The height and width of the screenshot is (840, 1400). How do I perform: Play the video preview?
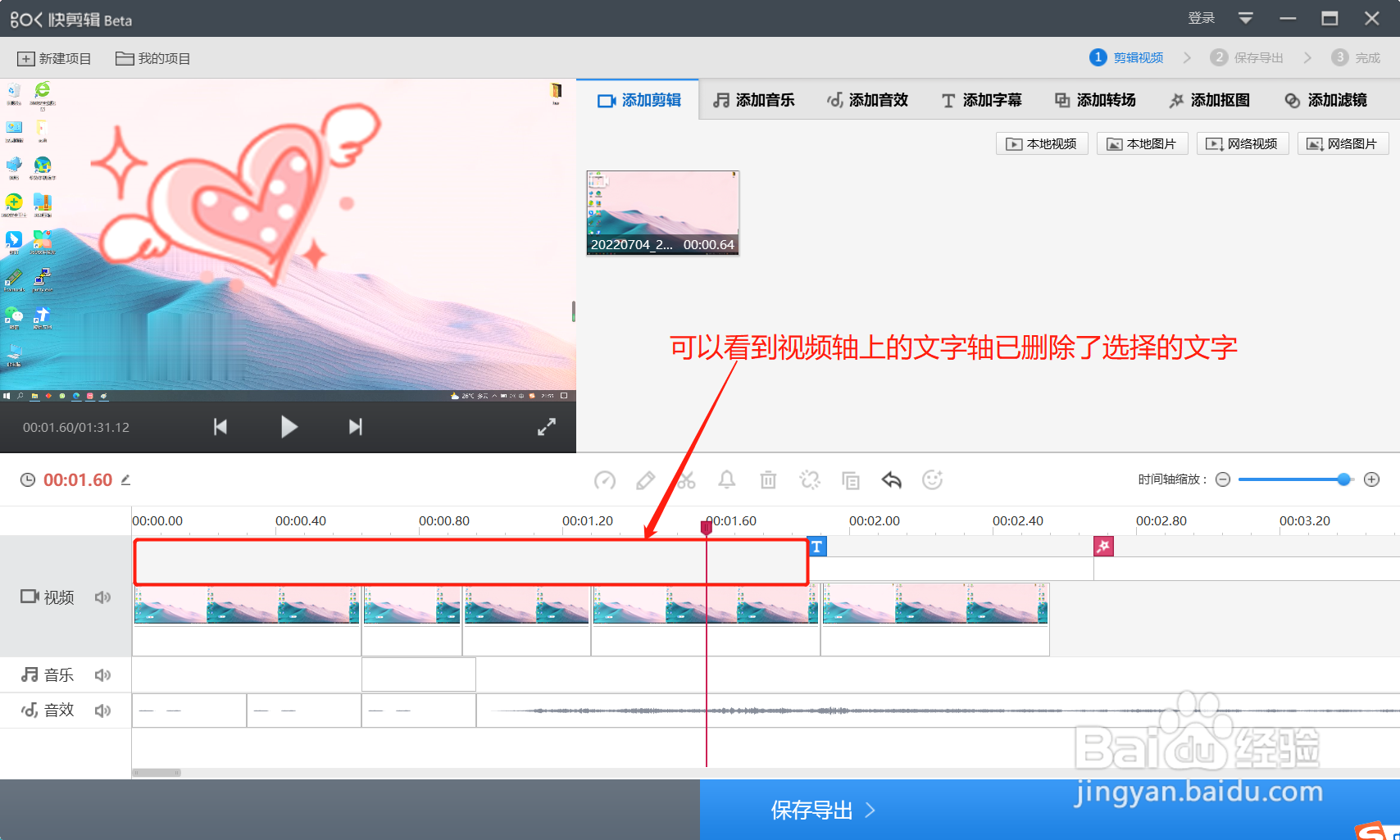[x=289, y=427]
